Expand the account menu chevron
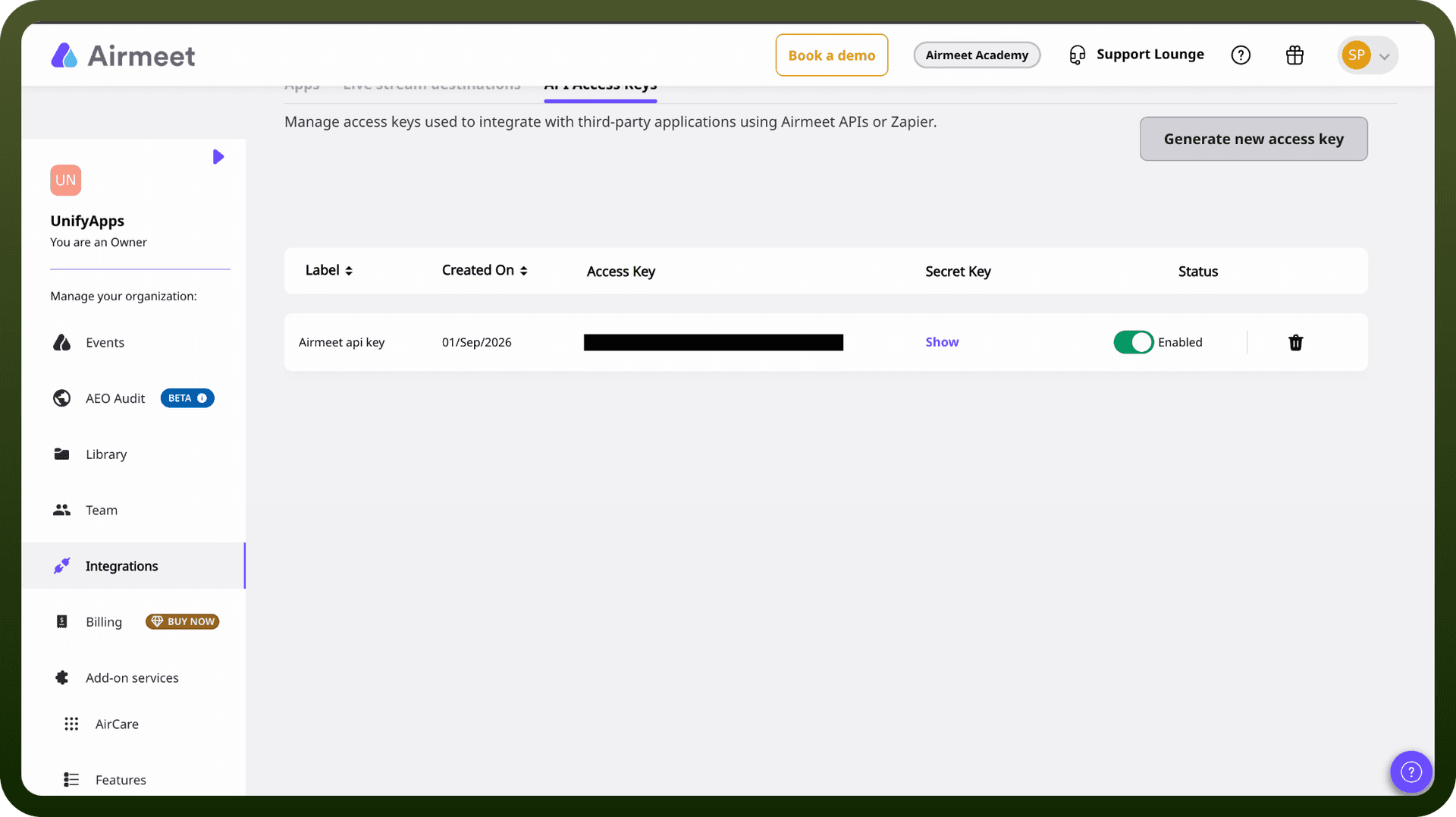 click(x=1384, y=56)
